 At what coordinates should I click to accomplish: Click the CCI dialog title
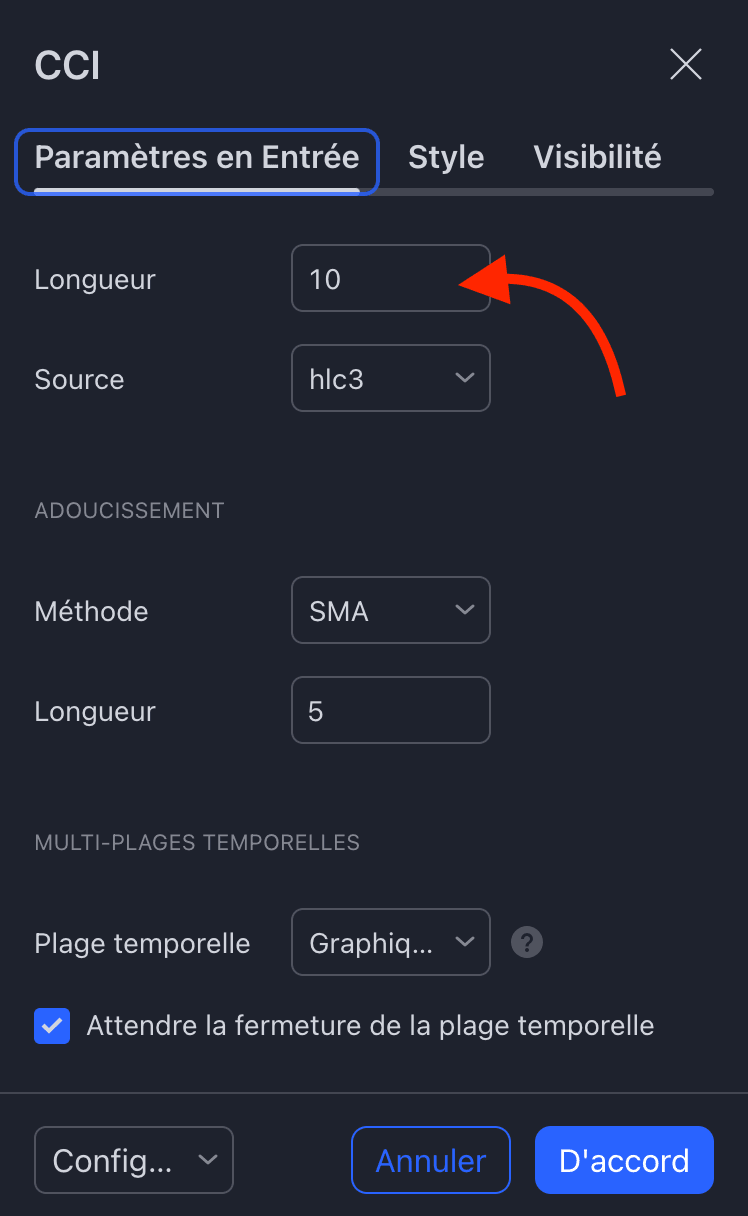click(x=66, y=64)
